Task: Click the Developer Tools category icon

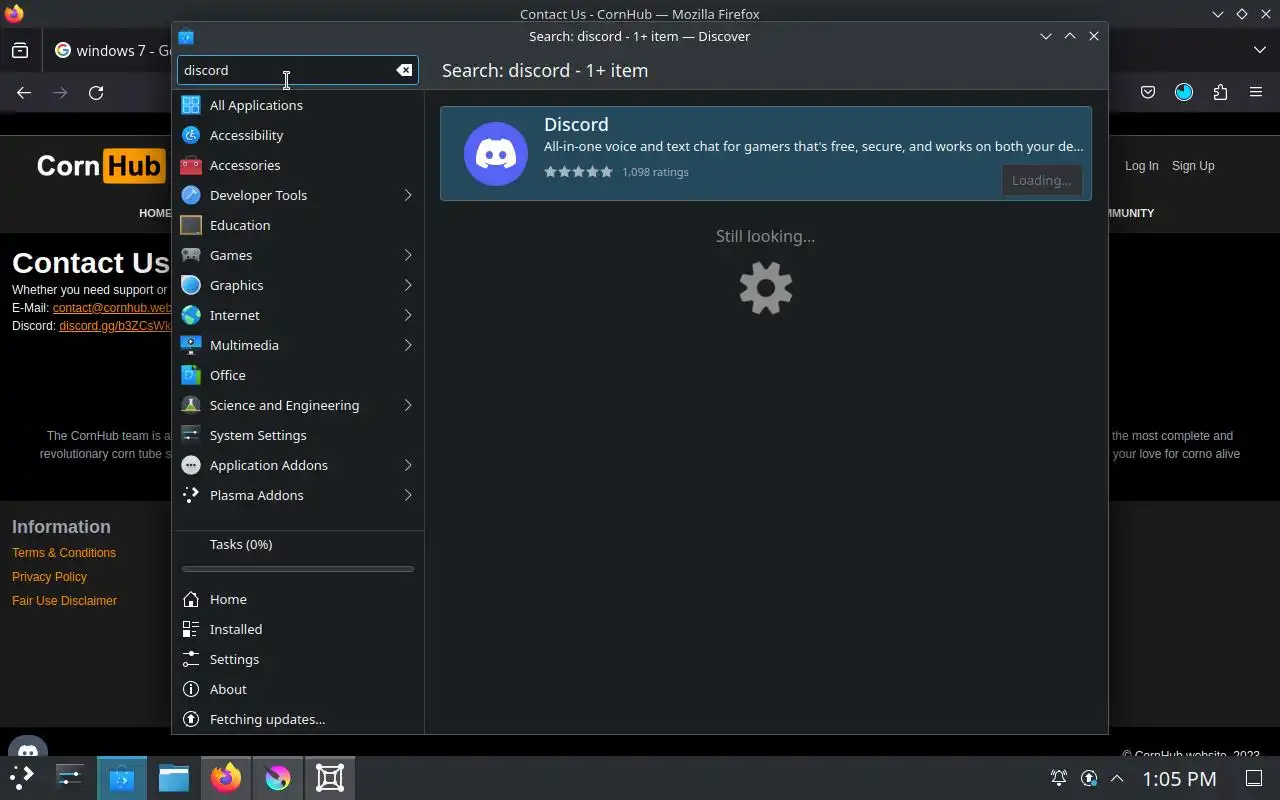Action: point(191,195)
